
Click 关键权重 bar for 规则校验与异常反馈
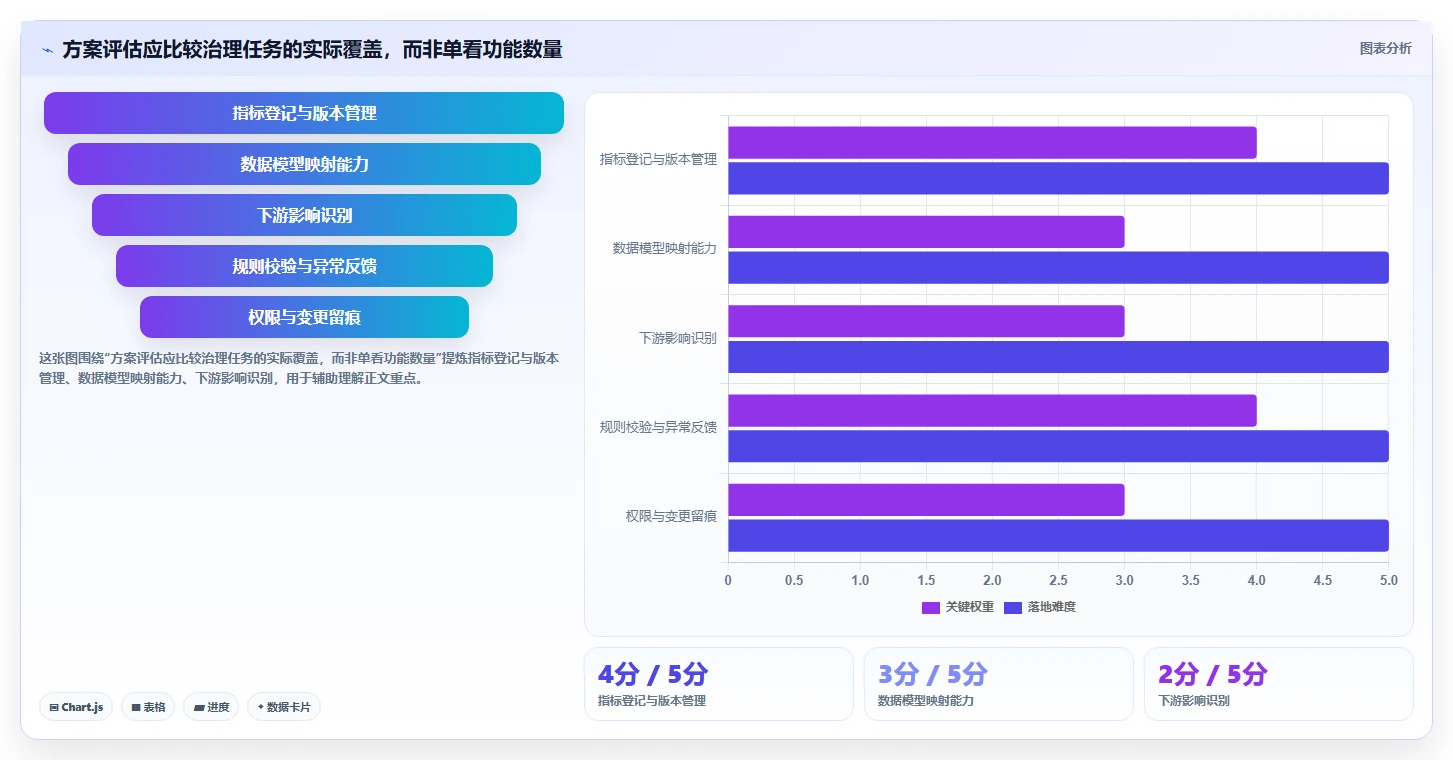coord(992,411)
